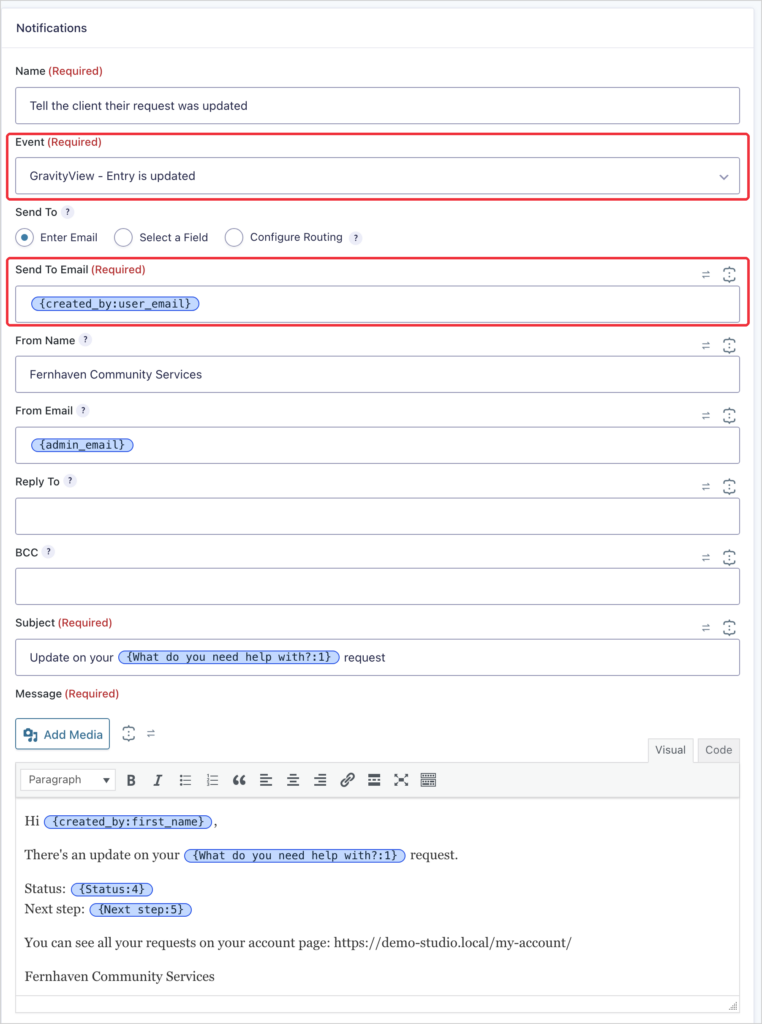Click the Notifications panel heading
The image size is (762, 1024).
[52, 28]
